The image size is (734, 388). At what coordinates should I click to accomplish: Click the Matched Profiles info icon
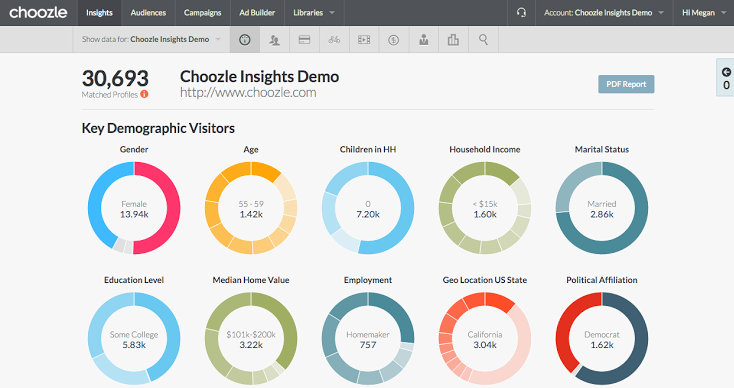pos(144,94)
